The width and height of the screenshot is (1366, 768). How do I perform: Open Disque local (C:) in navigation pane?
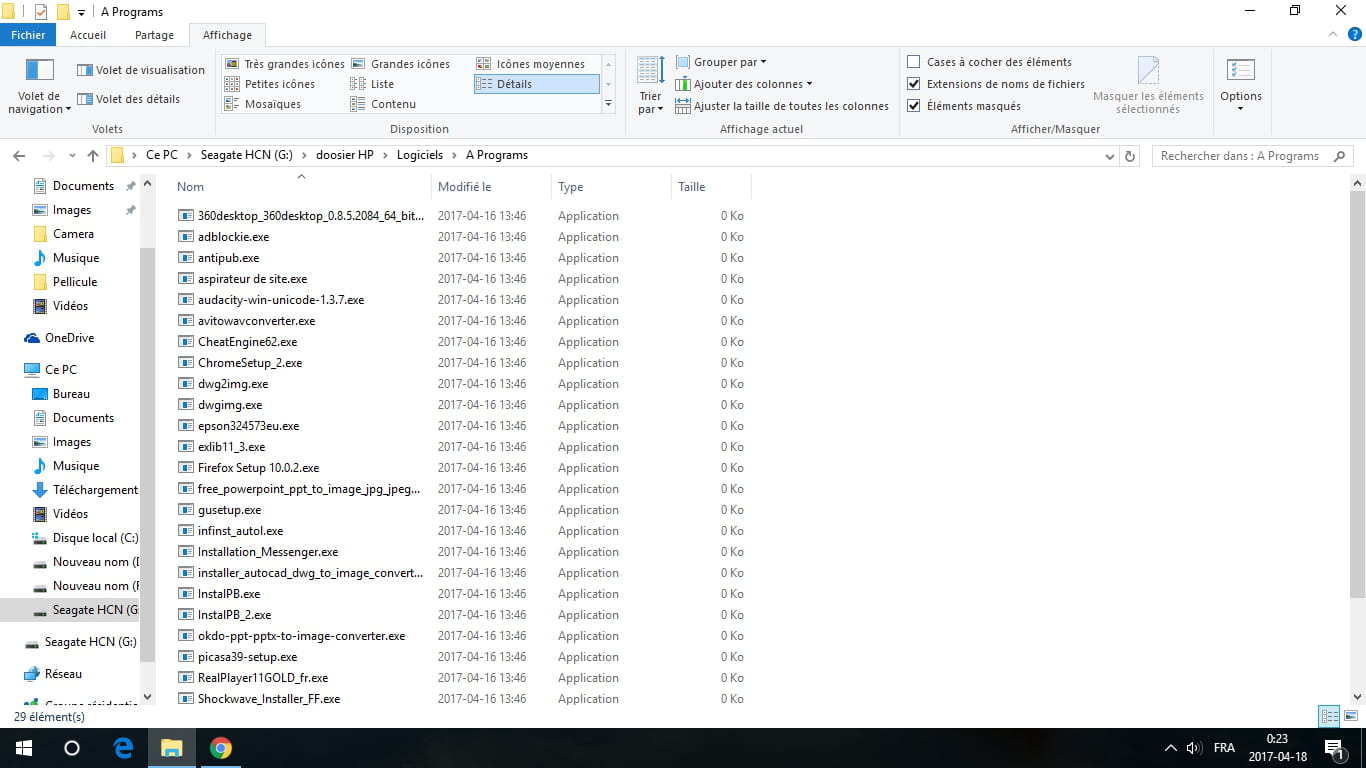85,538
